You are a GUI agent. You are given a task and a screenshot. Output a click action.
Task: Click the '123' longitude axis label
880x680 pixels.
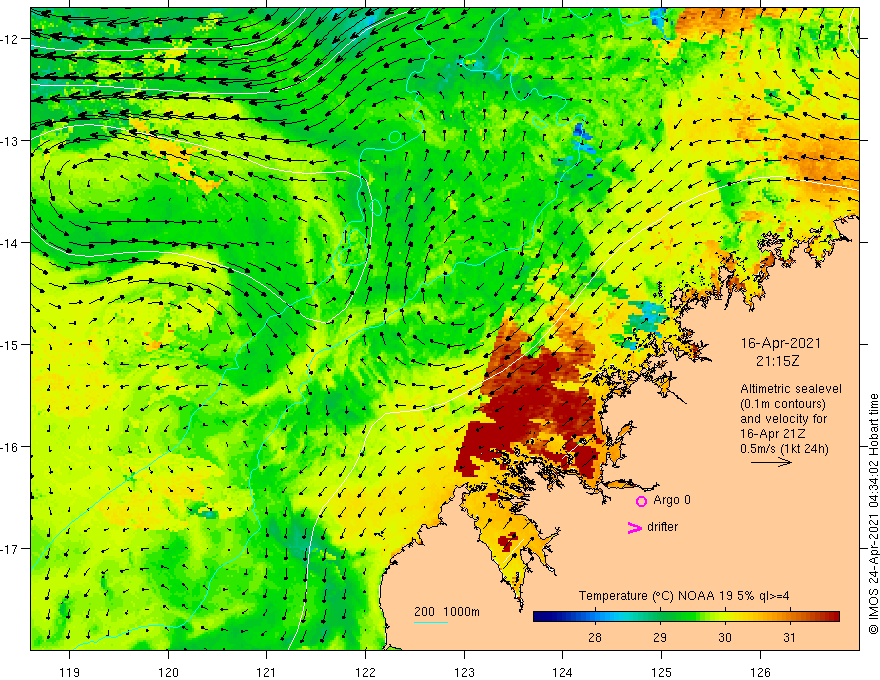(x=464, y=672)
